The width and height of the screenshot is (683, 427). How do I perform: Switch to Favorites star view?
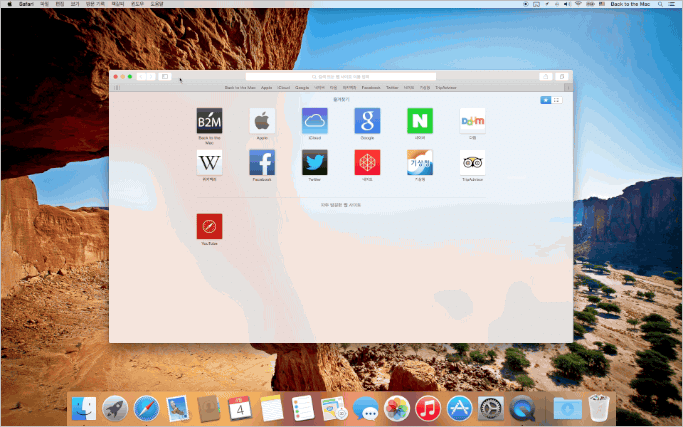click(546, 100)
